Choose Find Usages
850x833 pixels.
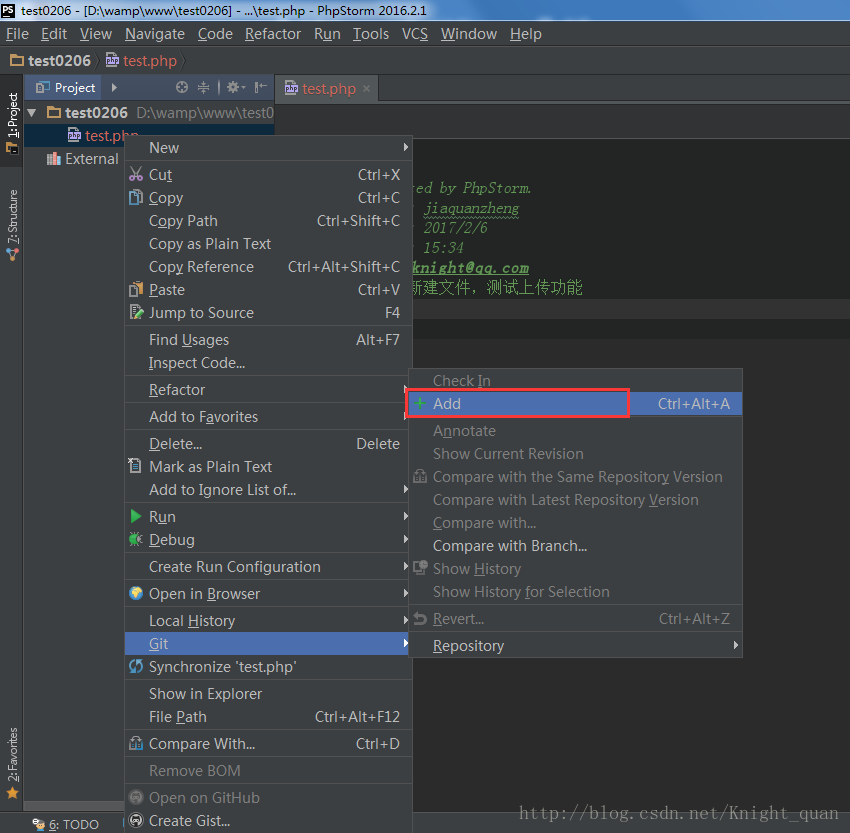click(x=189, y=340)
